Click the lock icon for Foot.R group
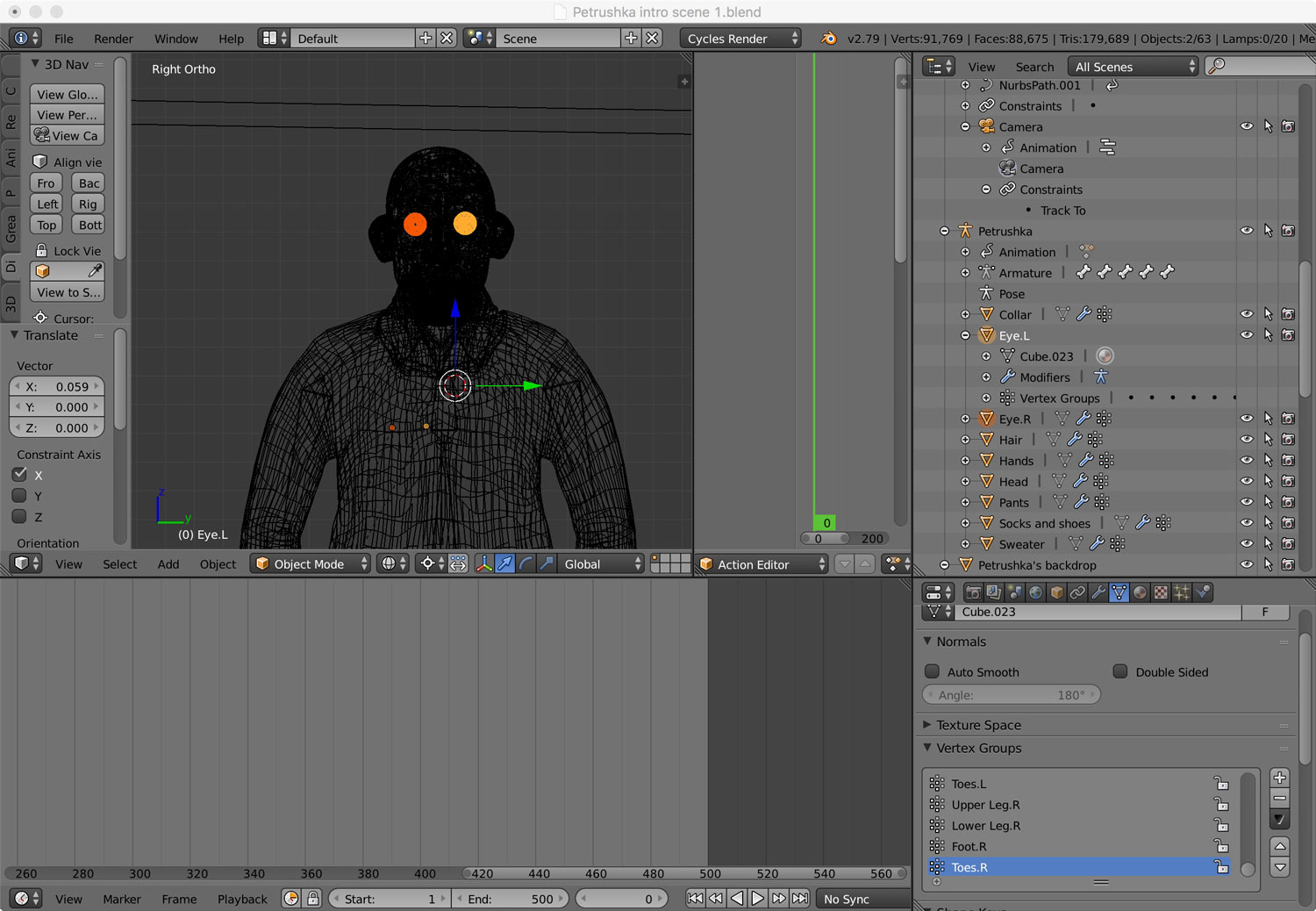The height and width of the screenshot is (911, 1316). 1220,846
